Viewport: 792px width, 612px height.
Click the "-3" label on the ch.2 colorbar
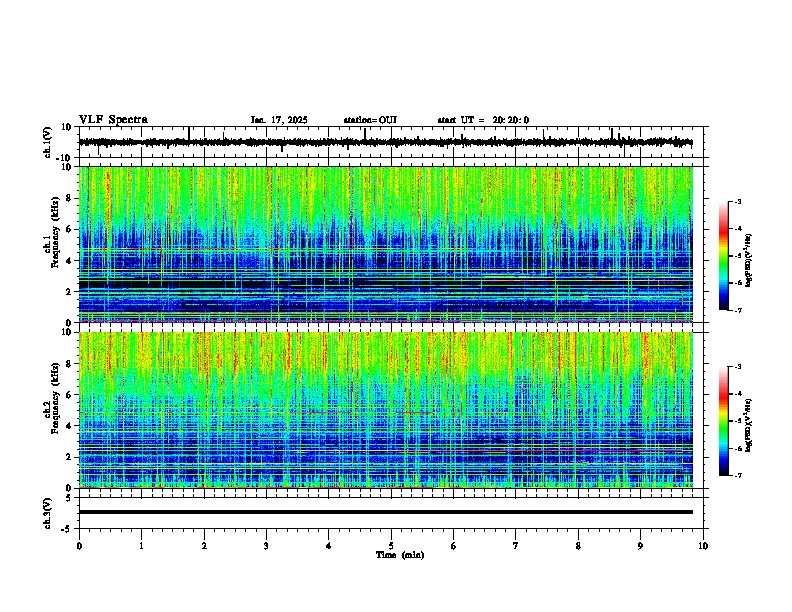point(738,367)
